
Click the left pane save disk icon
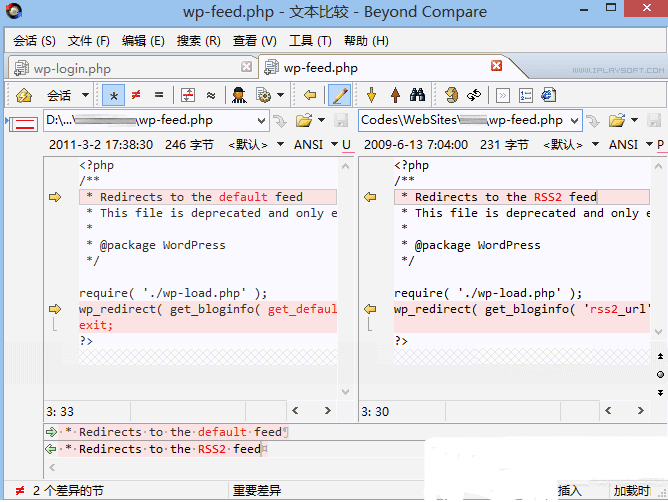(x=341, y=121)
